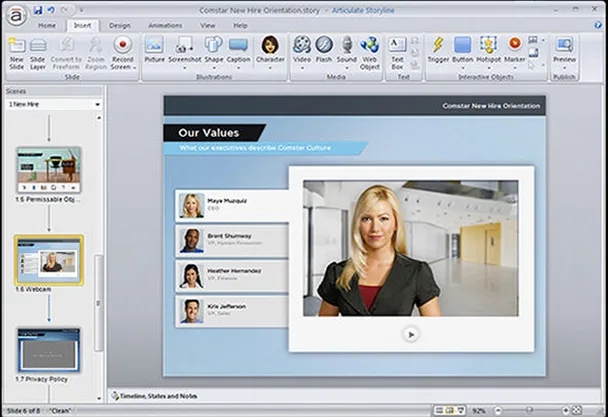Open the Hotspot dropdown arrow

pyautogui.click(x=488, y=68)
